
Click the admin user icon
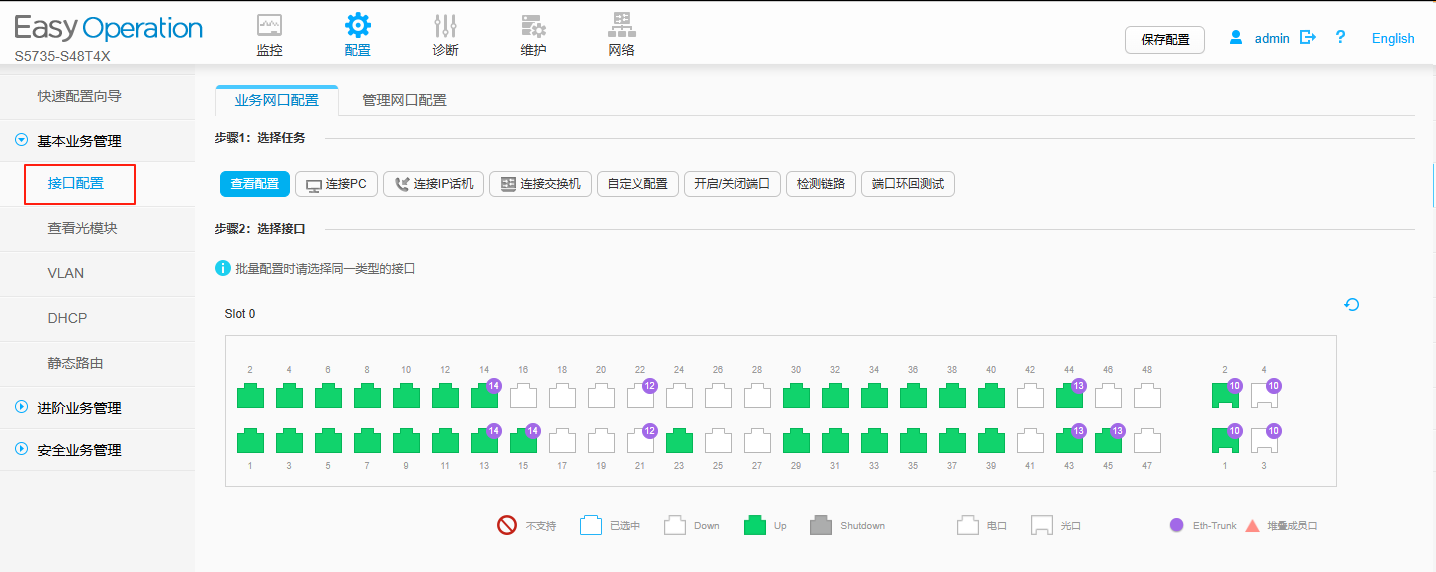[x=1236, y=37]
